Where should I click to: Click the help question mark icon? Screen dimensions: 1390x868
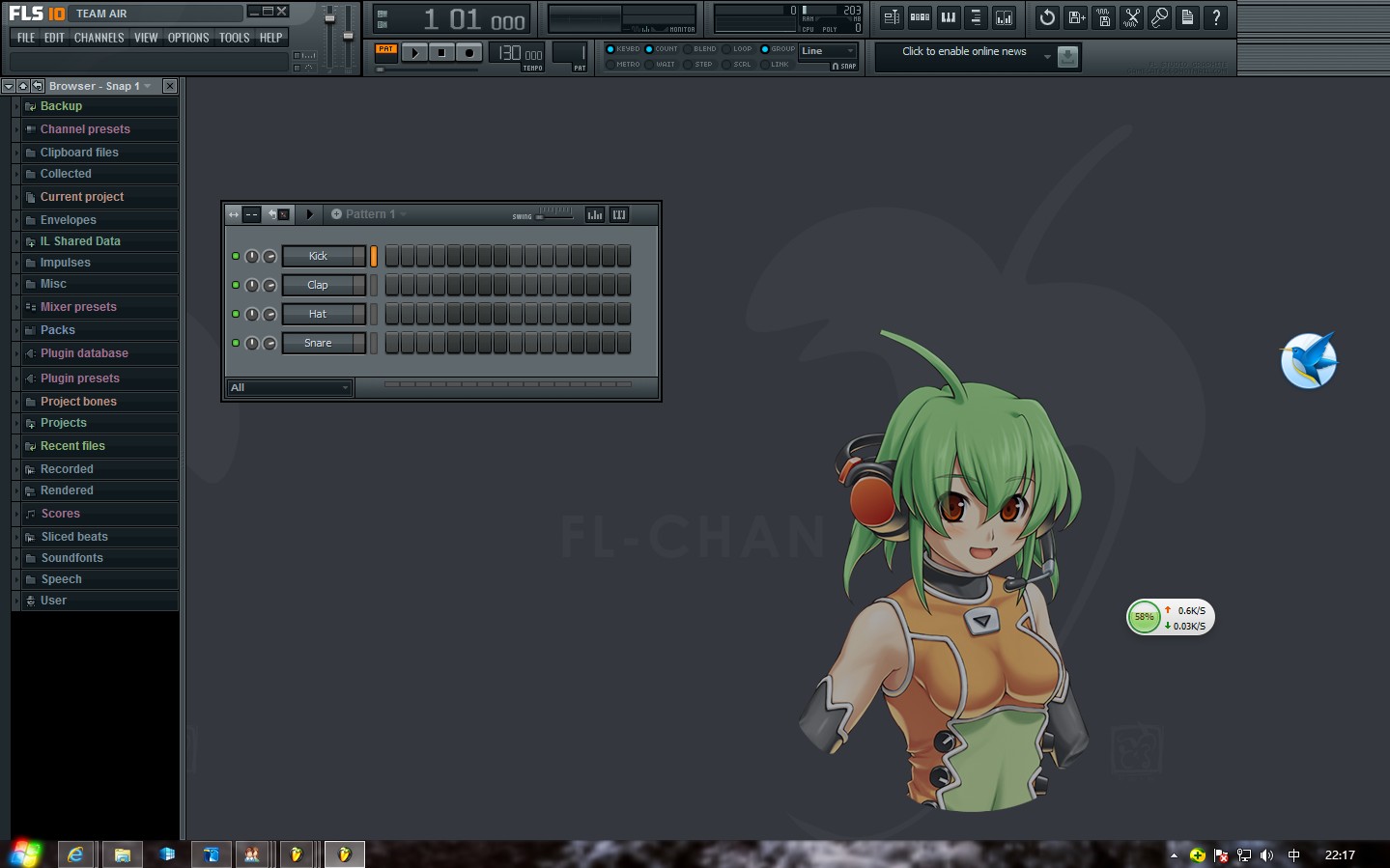1216,17
